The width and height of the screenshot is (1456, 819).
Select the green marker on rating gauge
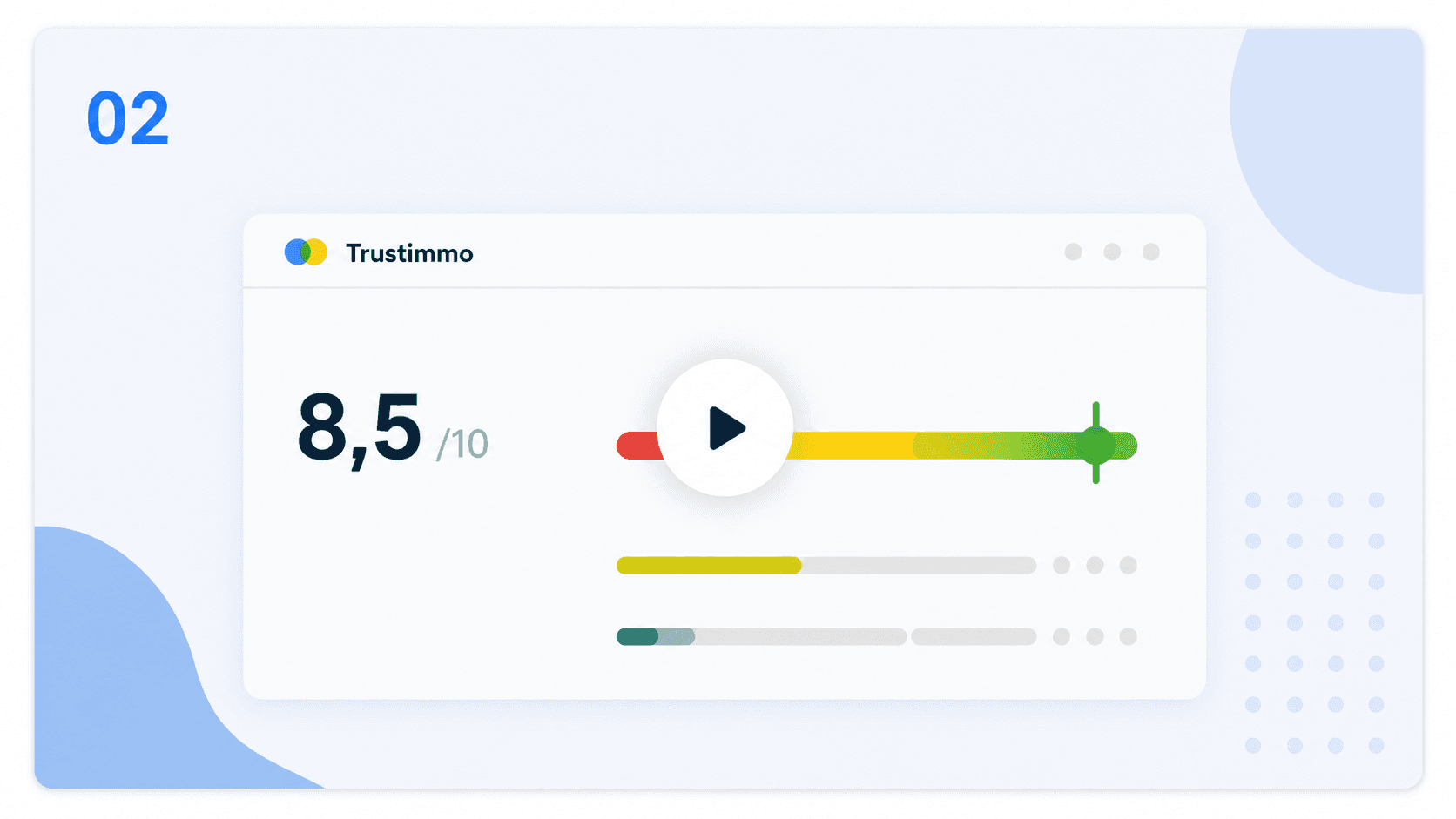coord(1095,444)
